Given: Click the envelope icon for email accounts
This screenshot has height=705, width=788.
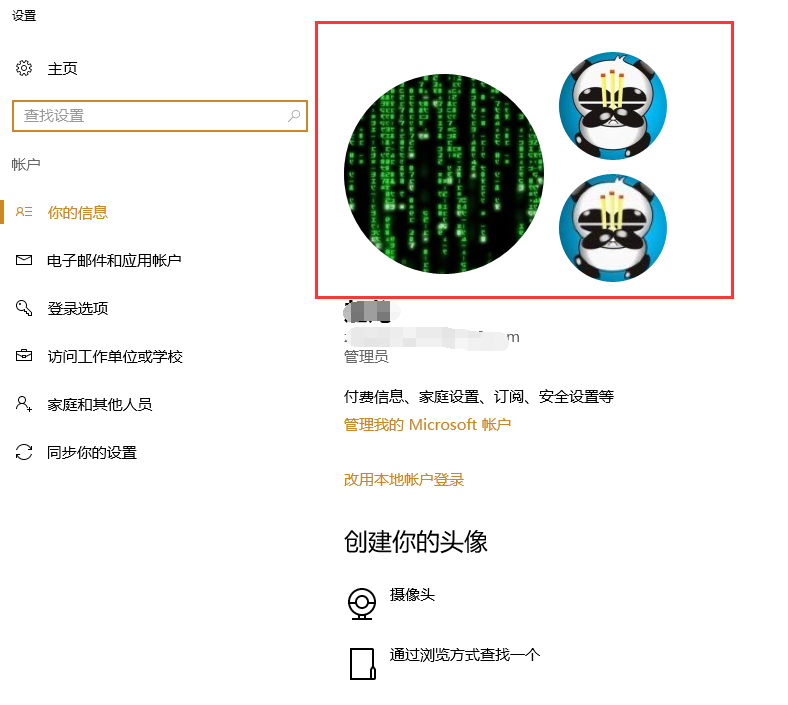Looking at the screenshot, I should tap(24, 260).
